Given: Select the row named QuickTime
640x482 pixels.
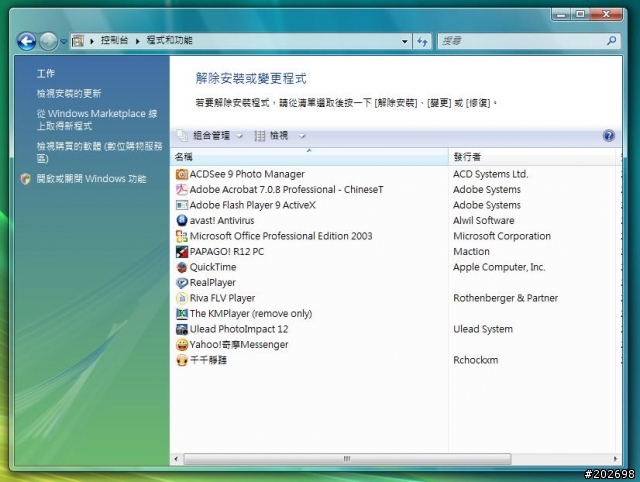Looking at the screenshot, I should tap(395, 267).
